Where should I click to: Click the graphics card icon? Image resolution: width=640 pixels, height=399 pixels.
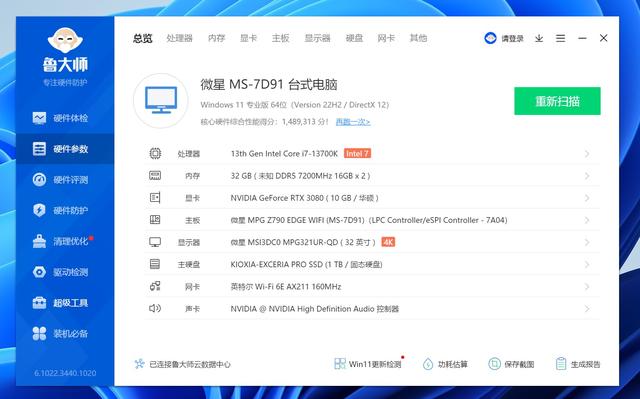tap(155, 197)
